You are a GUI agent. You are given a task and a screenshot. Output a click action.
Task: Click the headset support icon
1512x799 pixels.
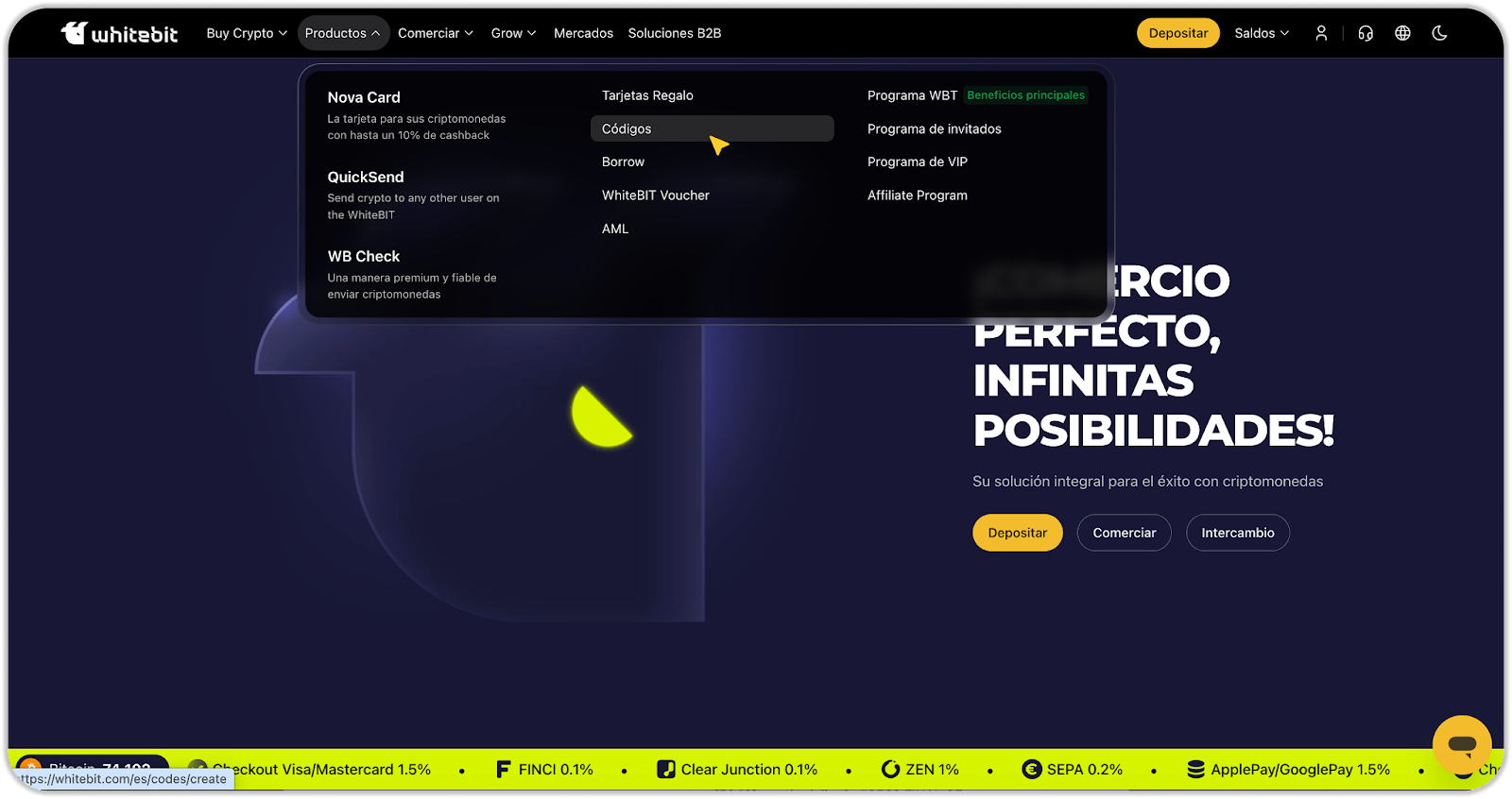pyautogui.click(x=1366, y=33)
